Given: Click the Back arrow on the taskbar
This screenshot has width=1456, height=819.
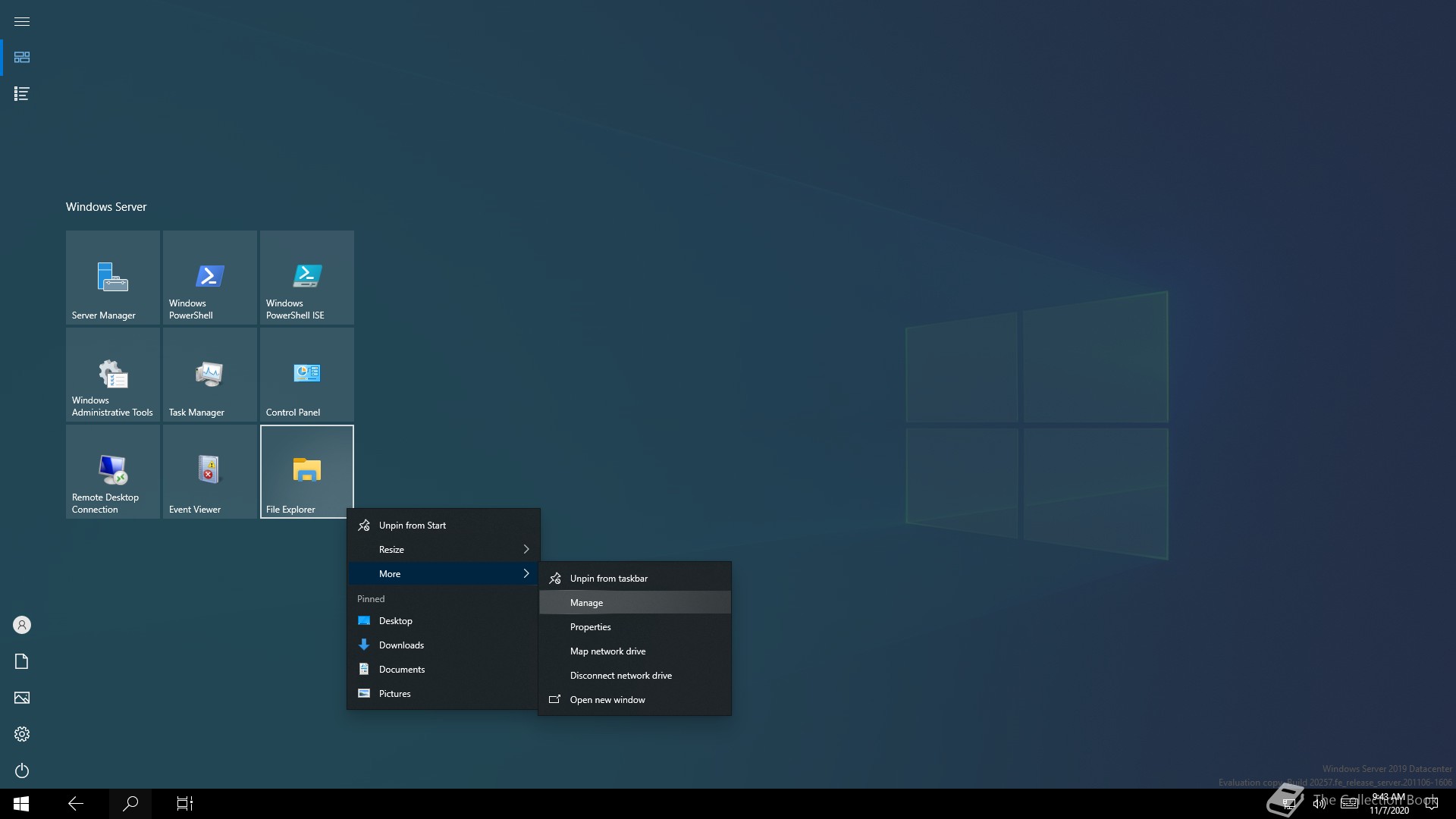Looking at the screenshot, I should [76, 804].
